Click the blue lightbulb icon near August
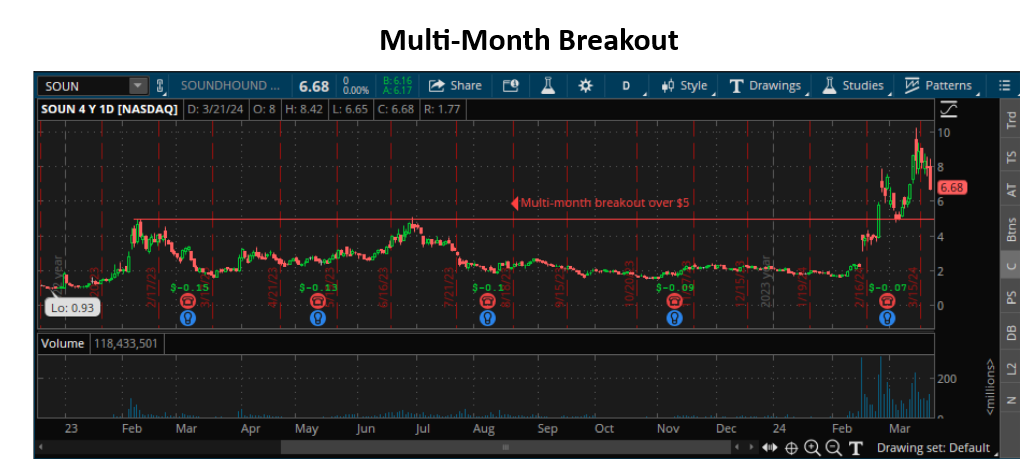 click(487, 318)
